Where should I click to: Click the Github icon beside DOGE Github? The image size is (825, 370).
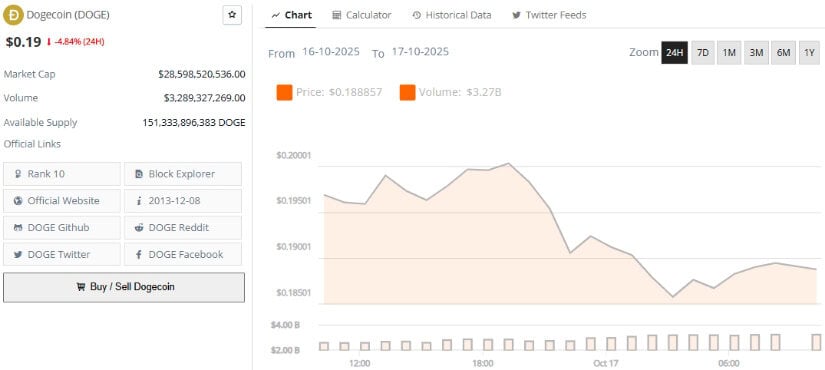[x=18, y=228]
